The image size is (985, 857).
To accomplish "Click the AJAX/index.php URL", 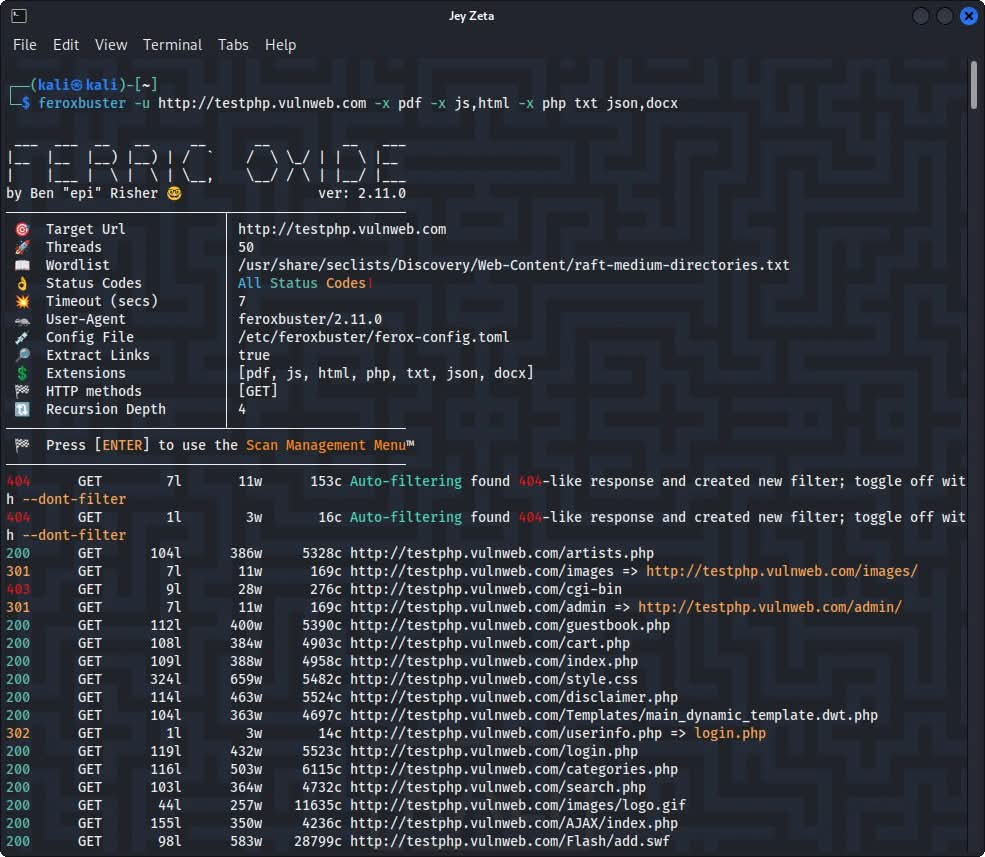I will click(x=514, y=823).
